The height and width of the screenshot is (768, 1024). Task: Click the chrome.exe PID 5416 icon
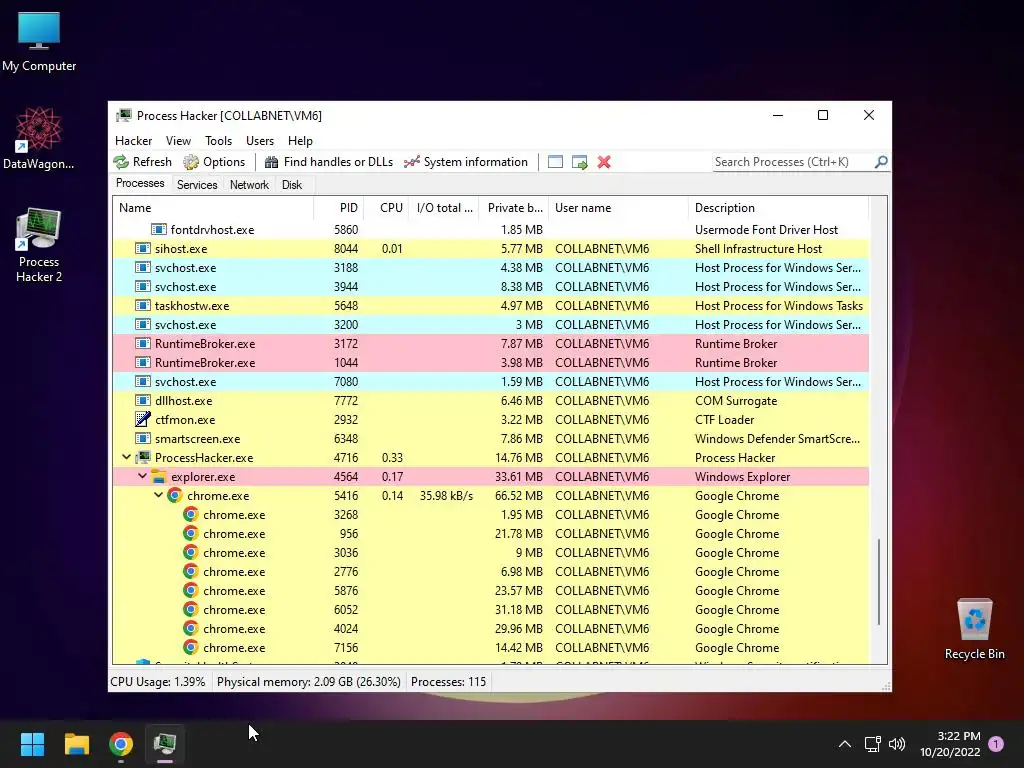[x=174, y=495]
